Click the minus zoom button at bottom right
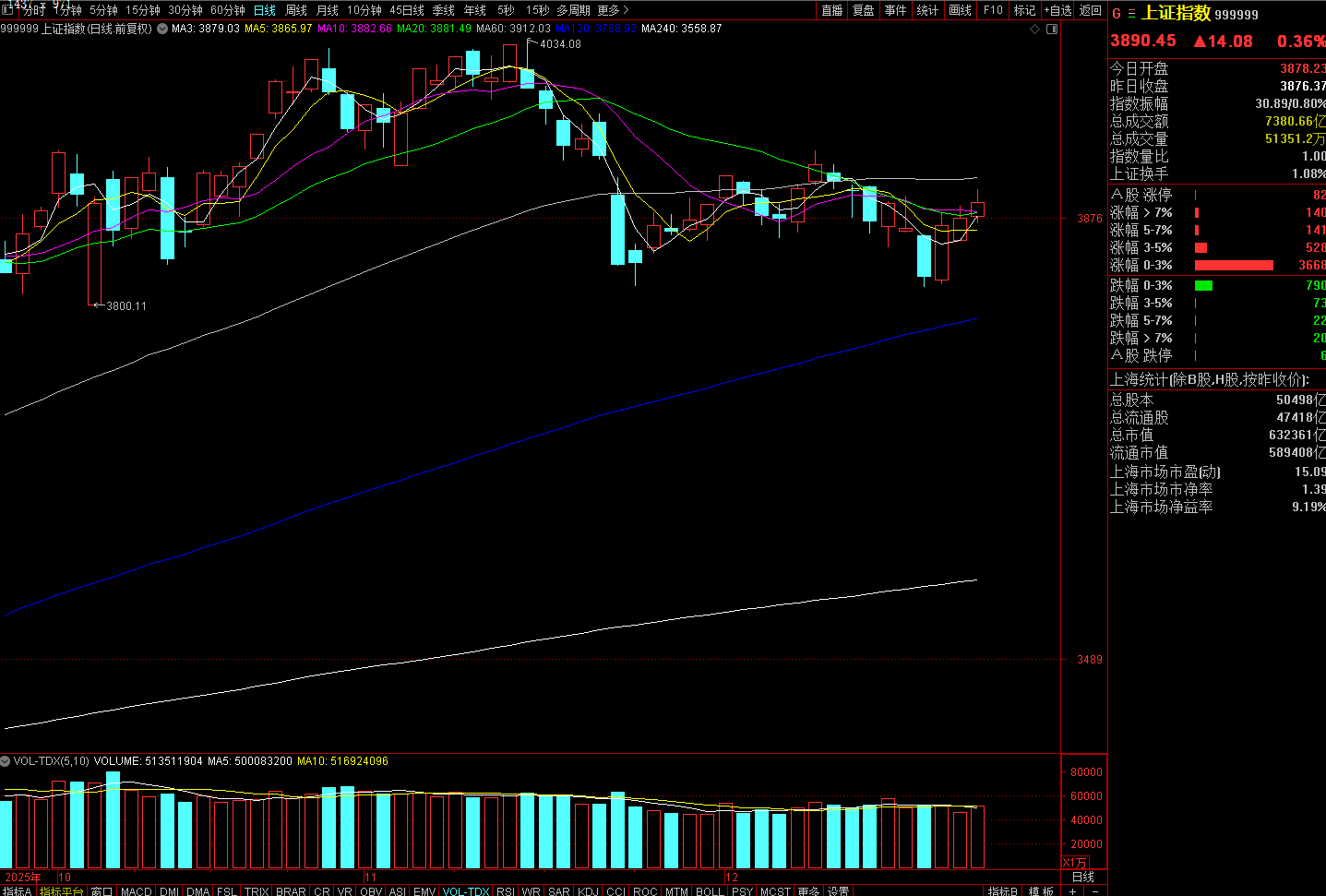The height and width of the screenshot is (896, 1326). tap(1095, 890)
